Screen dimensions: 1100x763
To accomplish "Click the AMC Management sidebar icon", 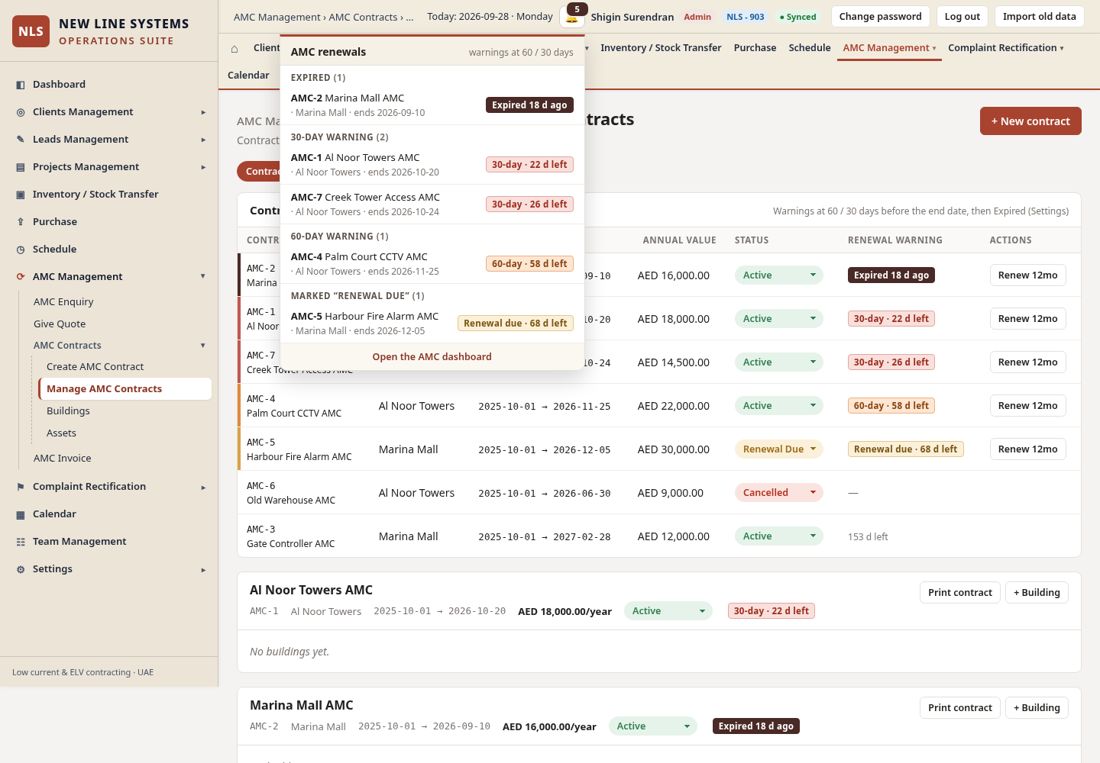I will [x=20, y=276].
